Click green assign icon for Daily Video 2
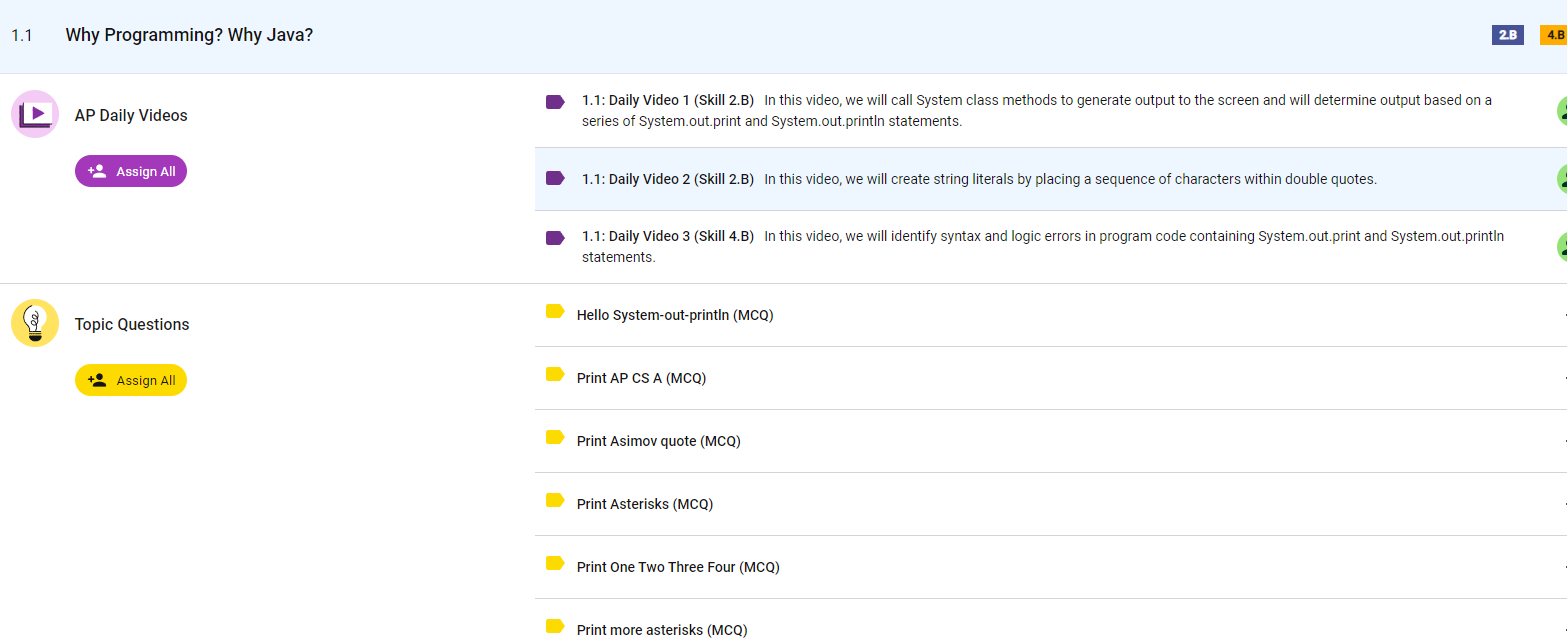Screen dimensions: 1567x640 [1561, 179]
